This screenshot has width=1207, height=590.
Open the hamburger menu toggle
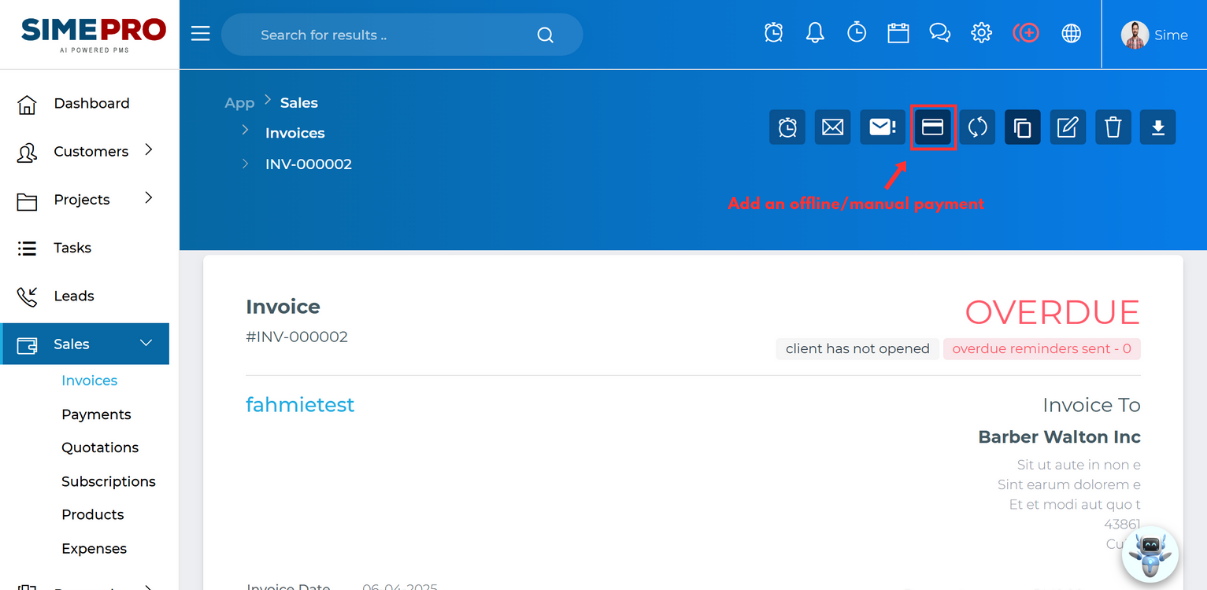coord(200,34)
